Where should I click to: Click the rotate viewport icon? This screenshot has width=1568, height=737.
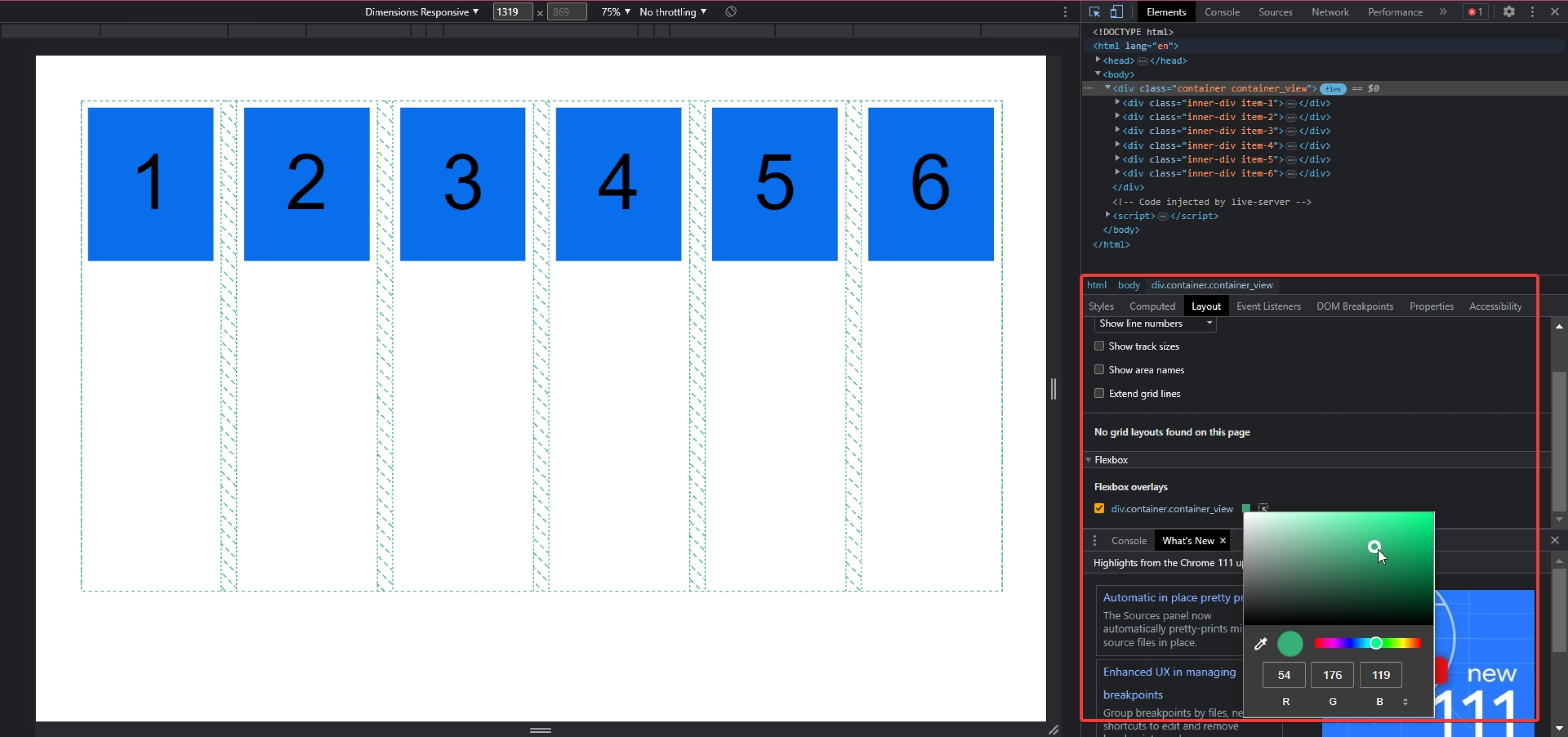pos(731,12)
